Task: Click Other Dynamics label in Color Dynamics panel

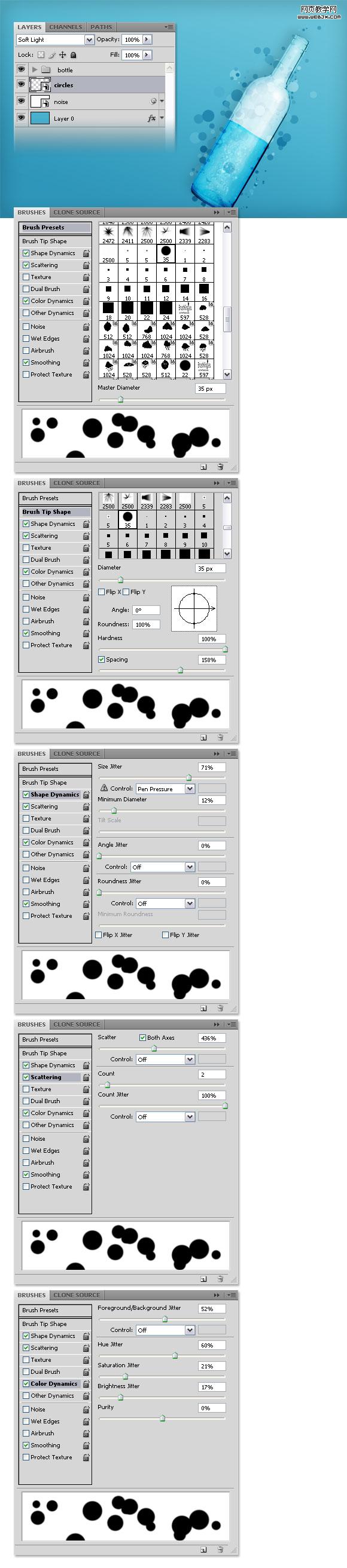Action: 52,1396
